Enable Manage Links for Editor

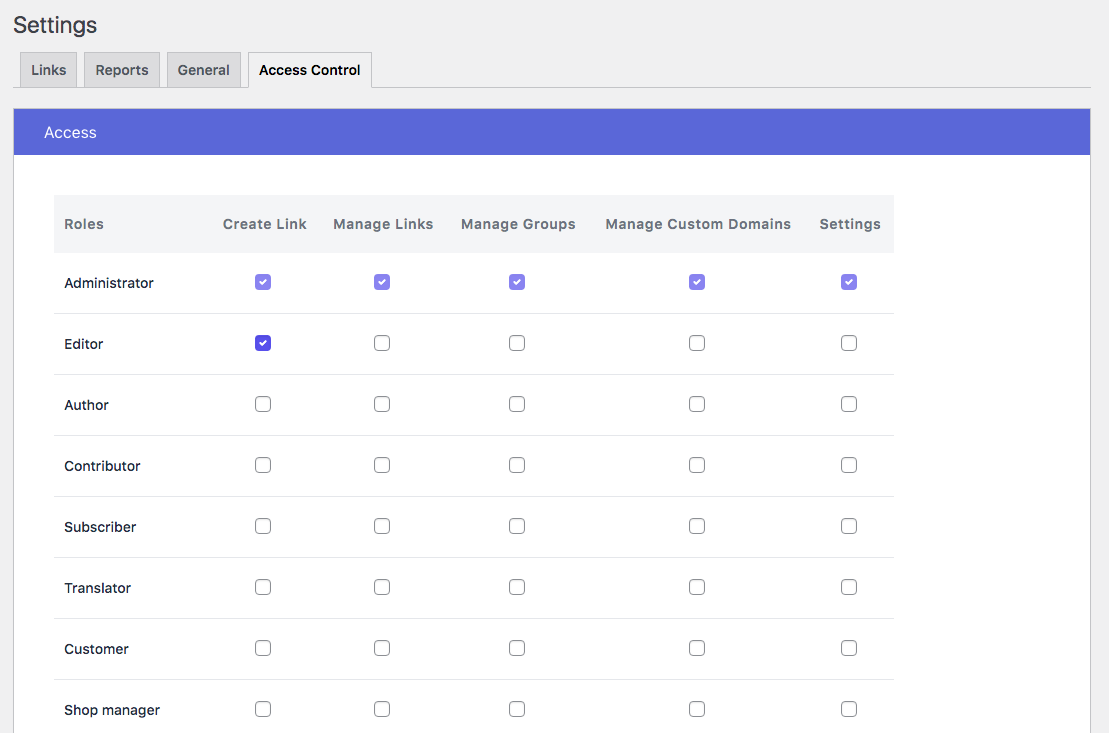[382, 343]
